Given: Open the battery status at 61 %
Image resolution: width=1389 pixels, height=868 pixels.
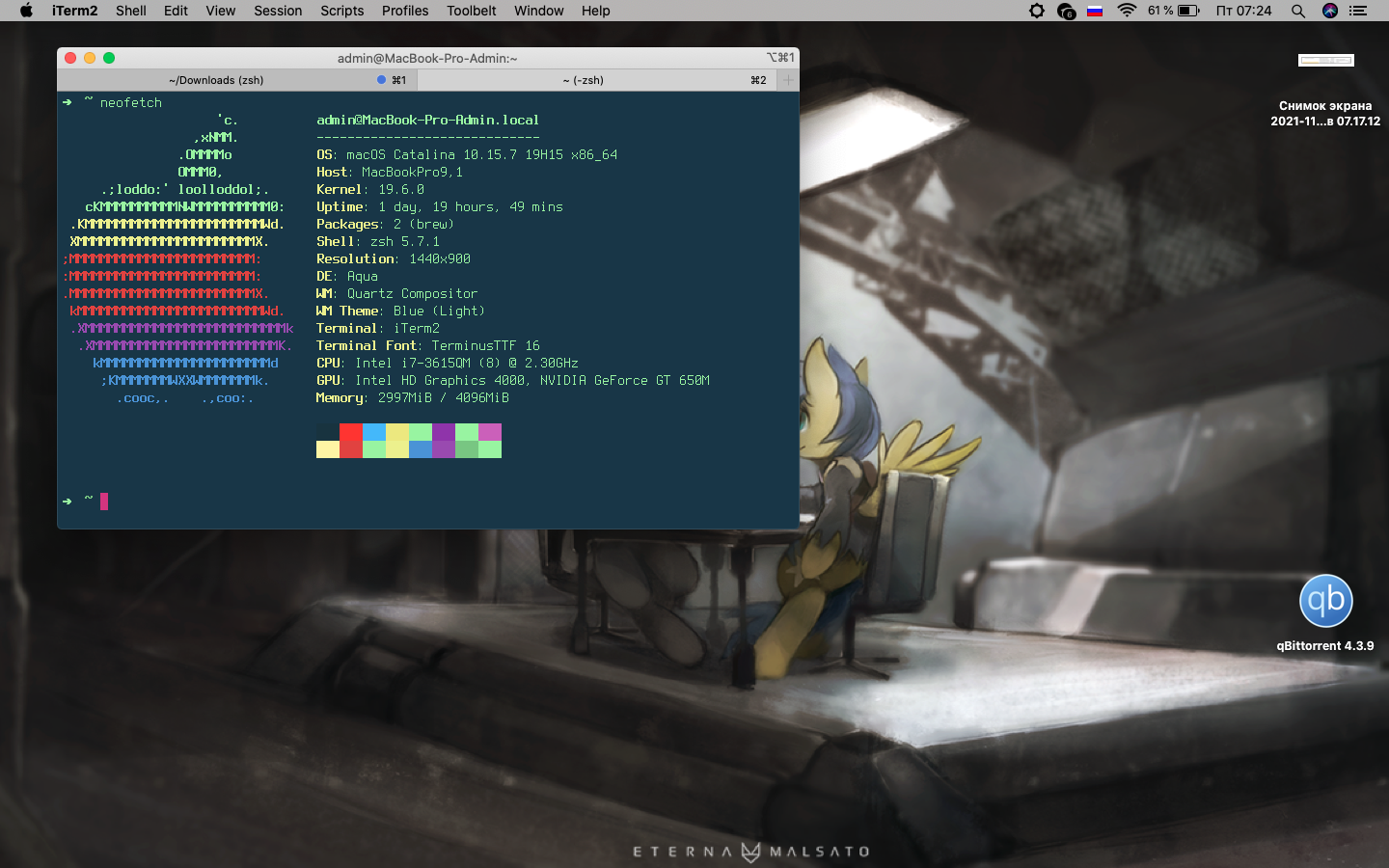Looking at the screenshot, I should click(x=1174, y=11).
